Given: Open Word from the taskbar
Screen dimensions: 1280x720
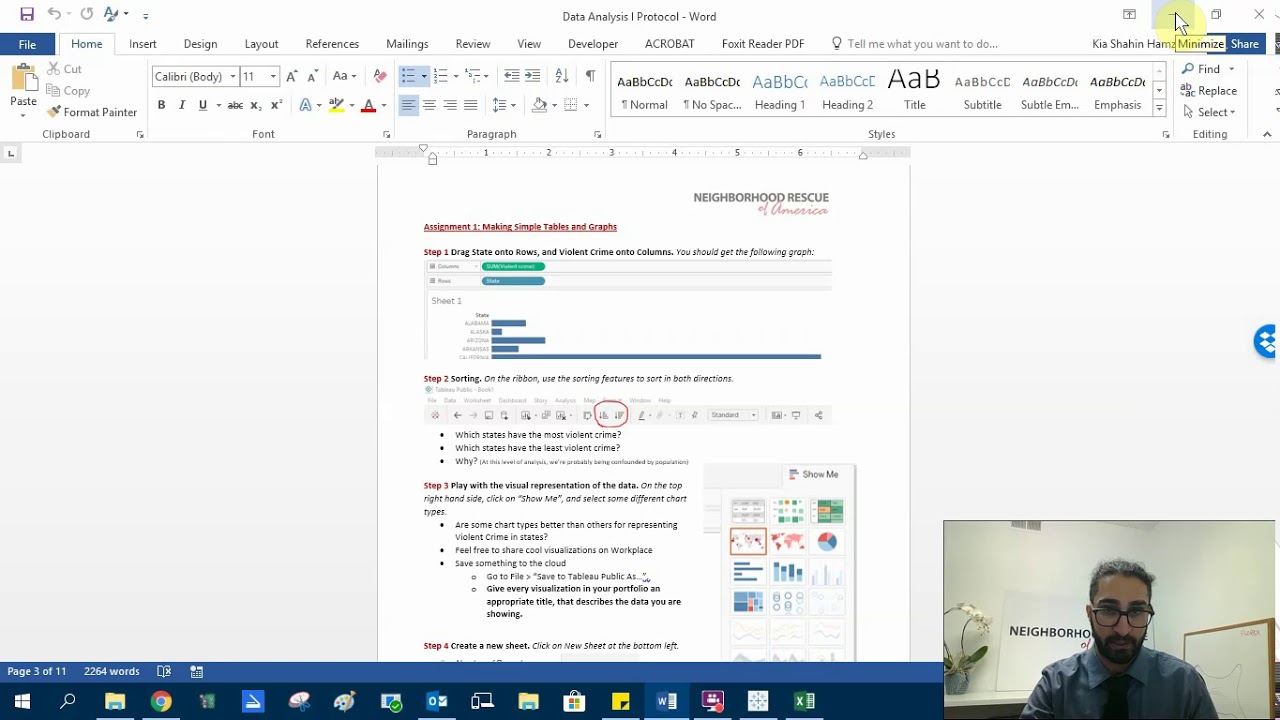Looking at the screenshot, I should (x=666, y=701).
